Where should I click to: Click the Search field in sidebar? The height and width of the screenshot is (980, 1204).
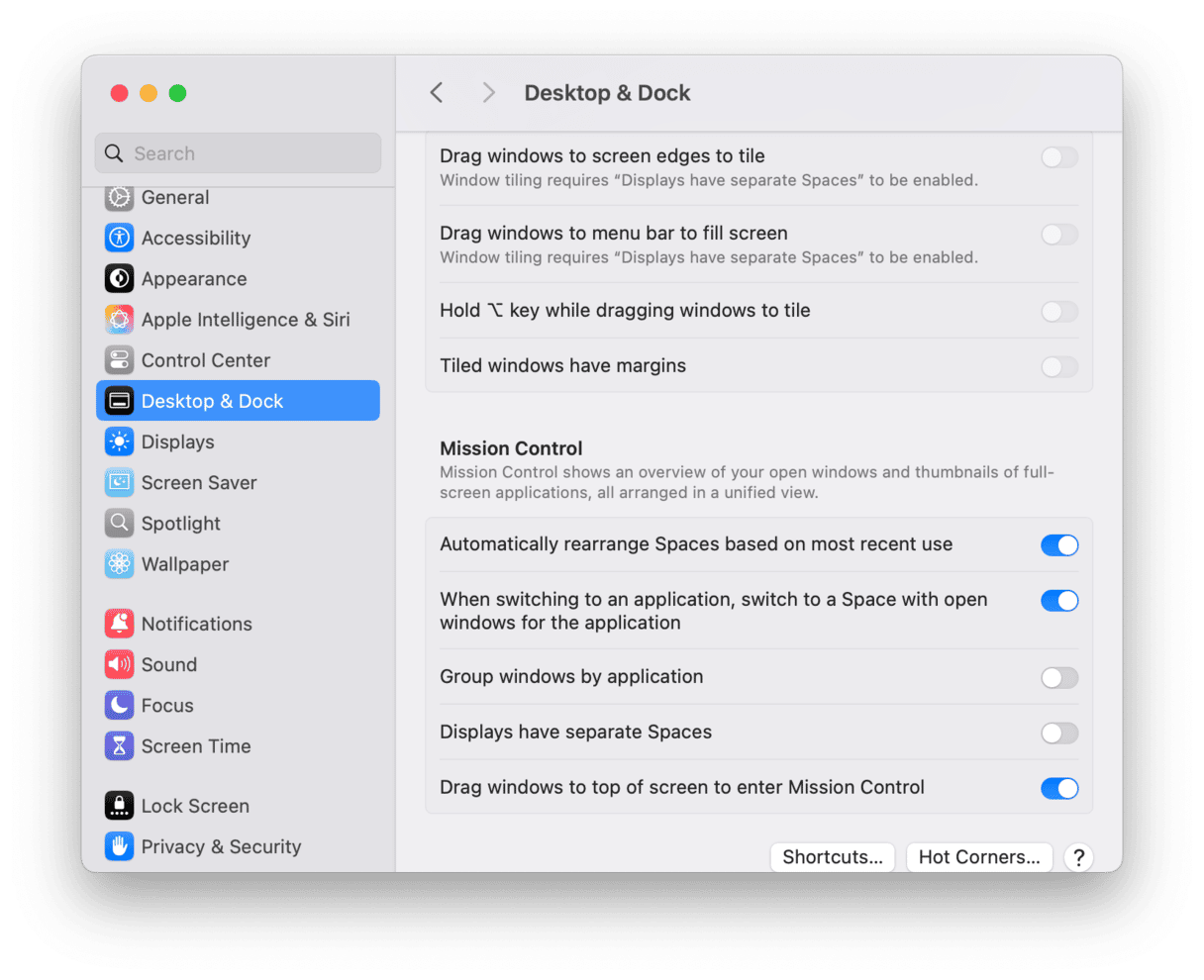click(238, 153)
